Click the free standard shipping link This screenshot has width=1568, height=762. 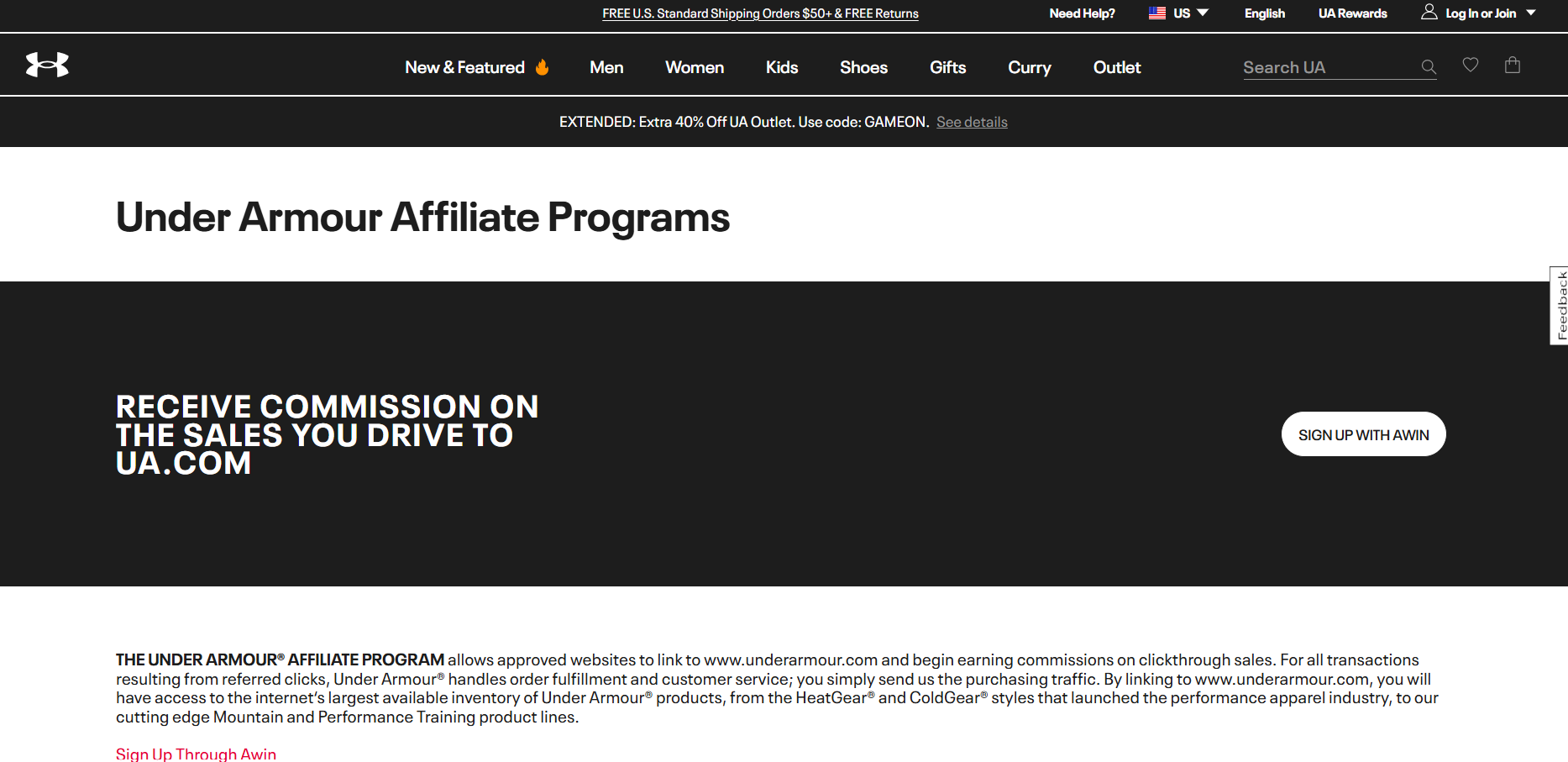click(x=759, y=13)
